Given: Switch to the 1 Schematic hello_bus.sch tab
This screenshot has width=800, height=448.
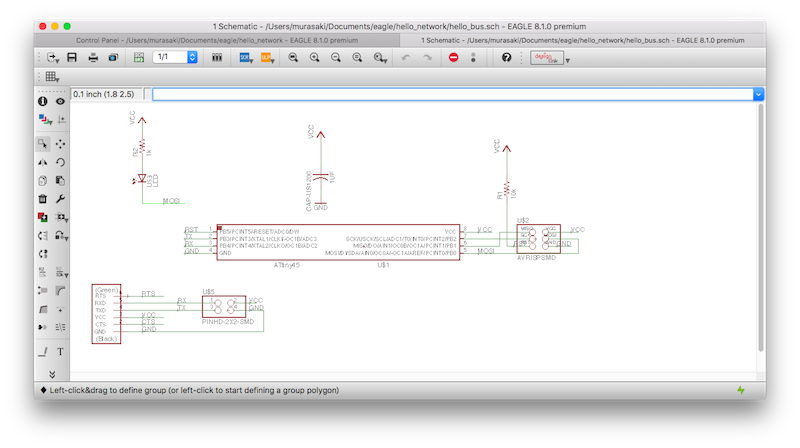Looking at the screenshot, I should 583,40.
